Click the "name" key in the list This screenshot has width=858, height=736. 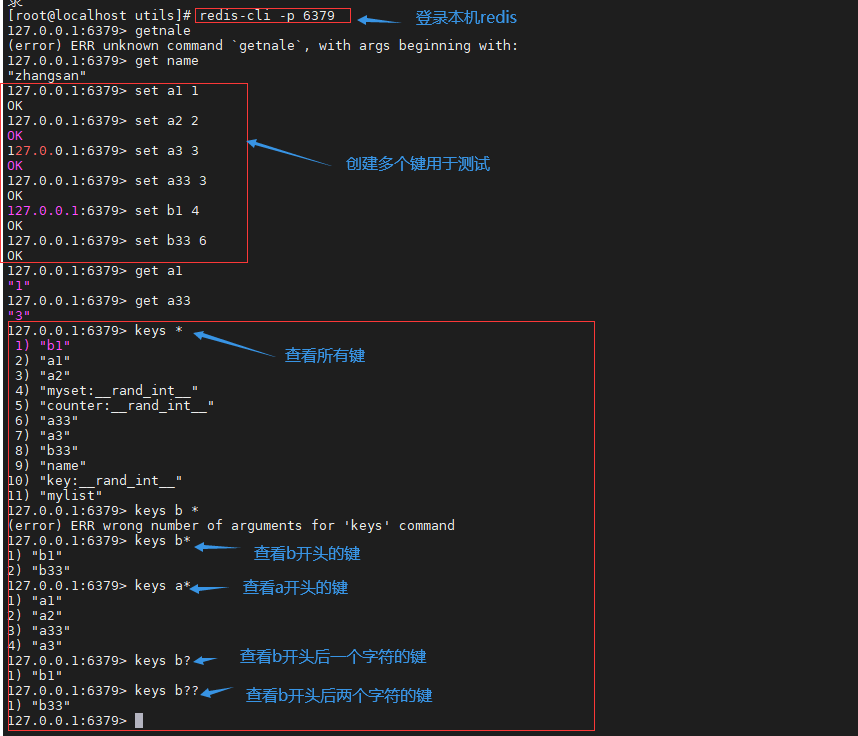pos(51,466)
